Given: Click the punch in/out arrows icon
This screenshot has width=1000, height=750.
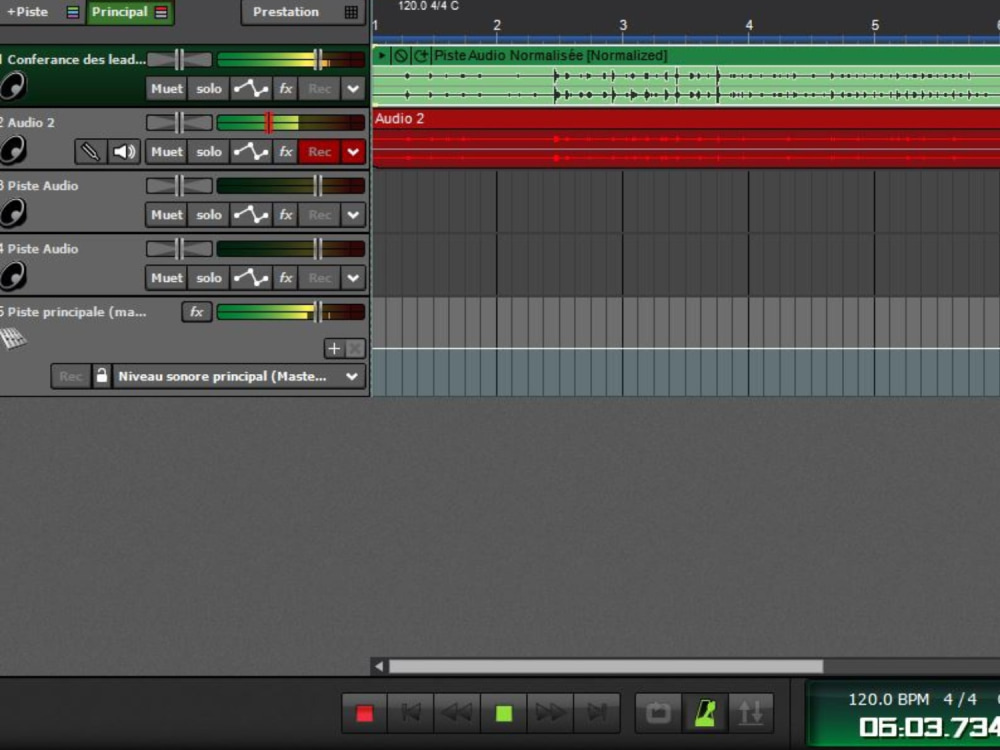Looking at the screenshot, I should pyautogui.click(x=751, y=712).
